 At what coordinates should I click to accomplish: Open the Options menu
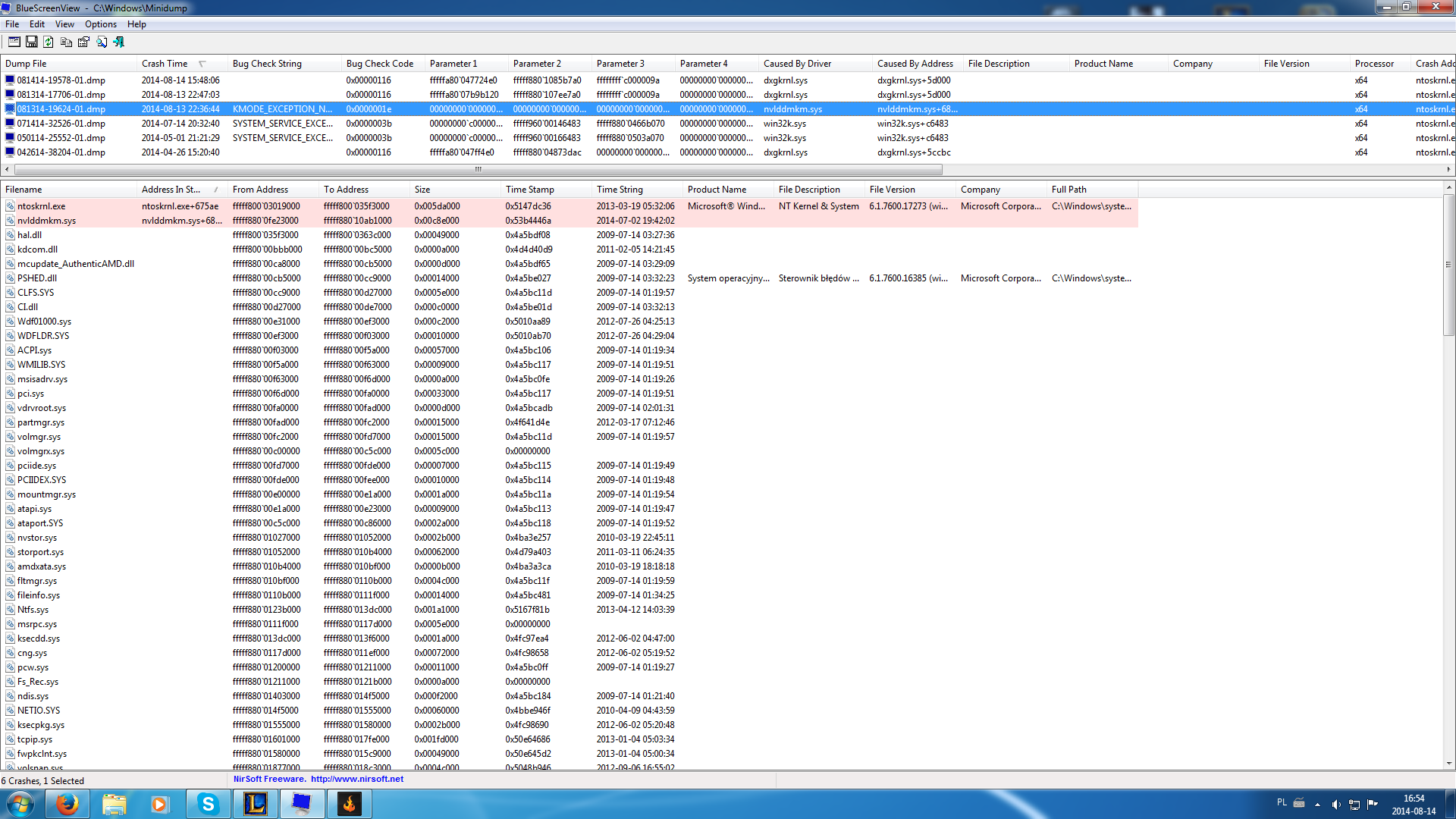101,24
